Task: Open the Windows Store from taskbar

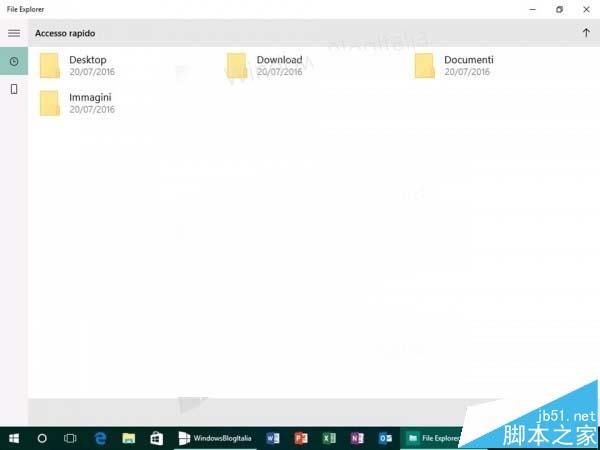Action: tap(157, 438)
